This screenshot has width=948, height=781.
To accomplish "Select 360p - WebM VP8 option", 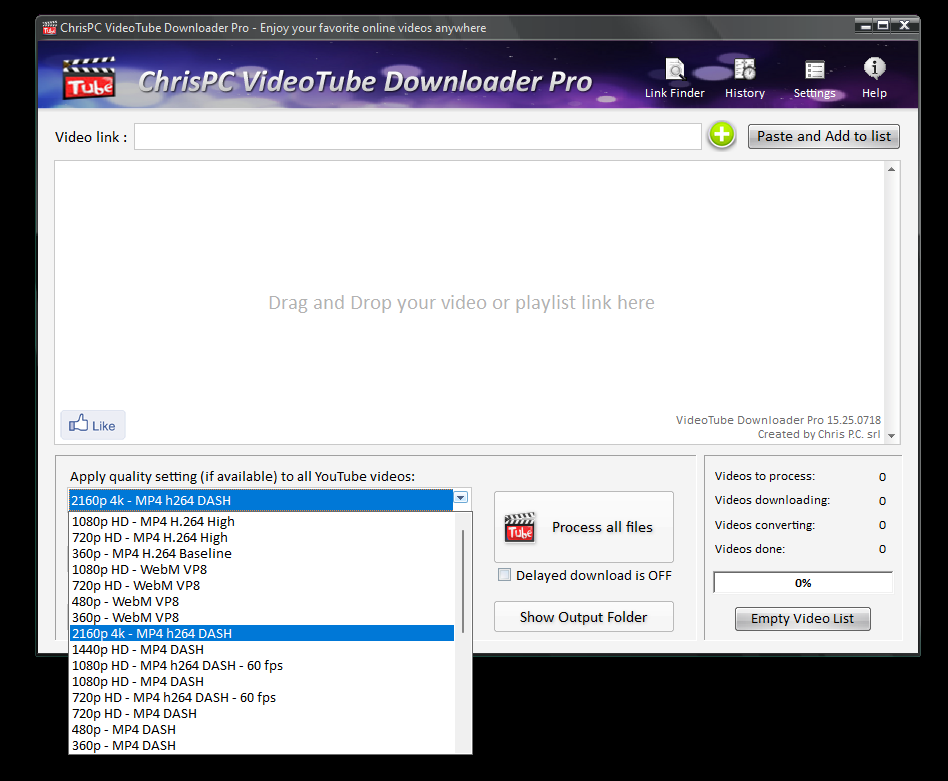I will (261, 617).
